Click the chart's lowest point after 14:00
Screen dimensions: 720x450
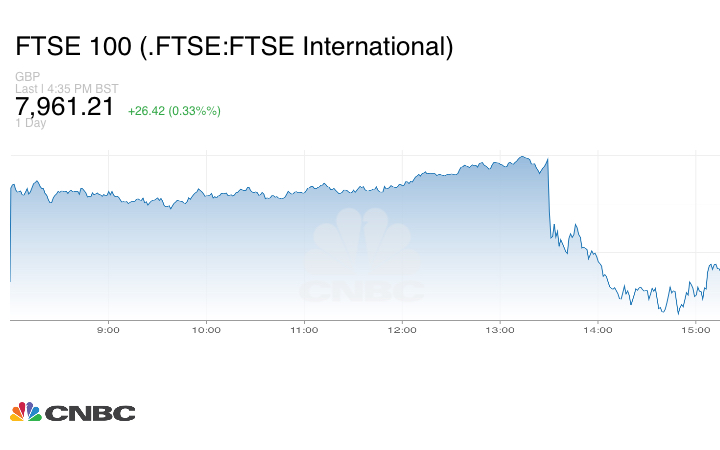pyautogui.click(x=678, y=313)
